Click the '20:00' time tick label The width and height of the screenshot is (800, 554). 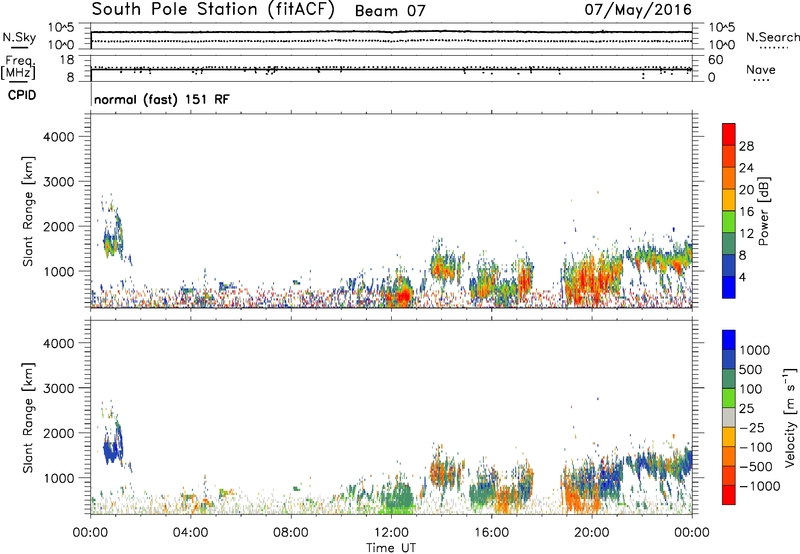coord(591,533)
